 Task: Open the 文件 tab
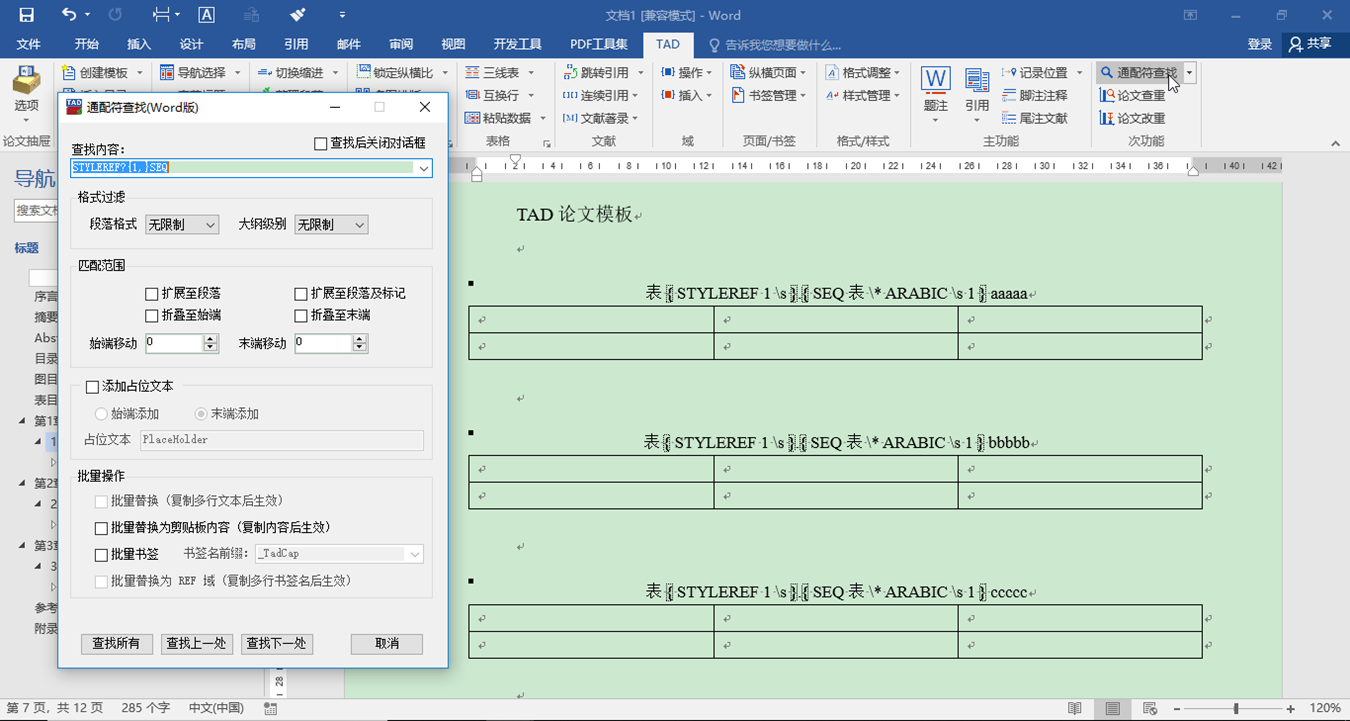click(29, 44)
